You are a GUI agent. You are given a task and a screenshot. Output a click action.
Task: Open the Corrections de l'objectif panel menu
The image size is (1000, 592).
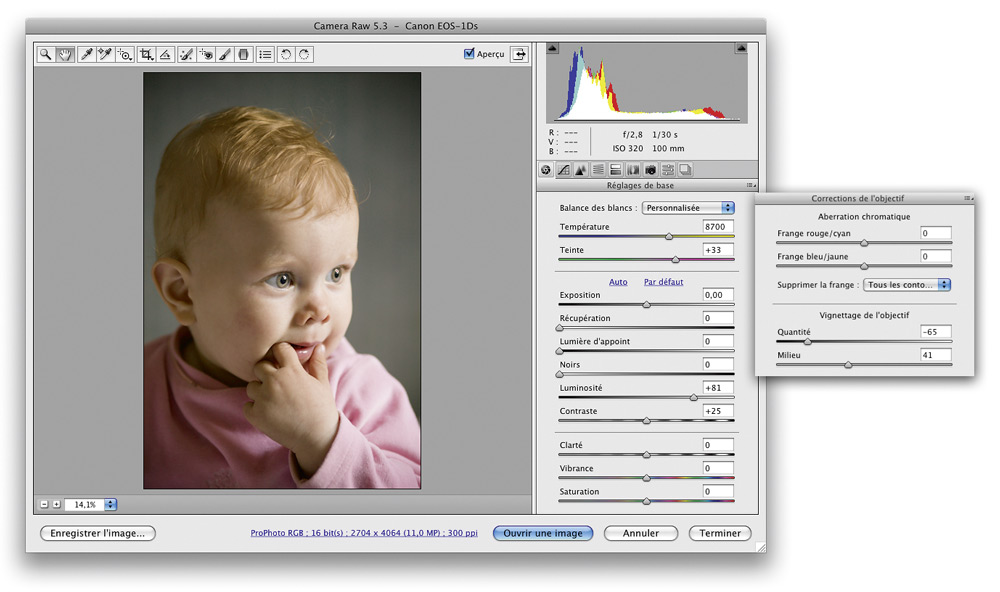coord(968,198)
